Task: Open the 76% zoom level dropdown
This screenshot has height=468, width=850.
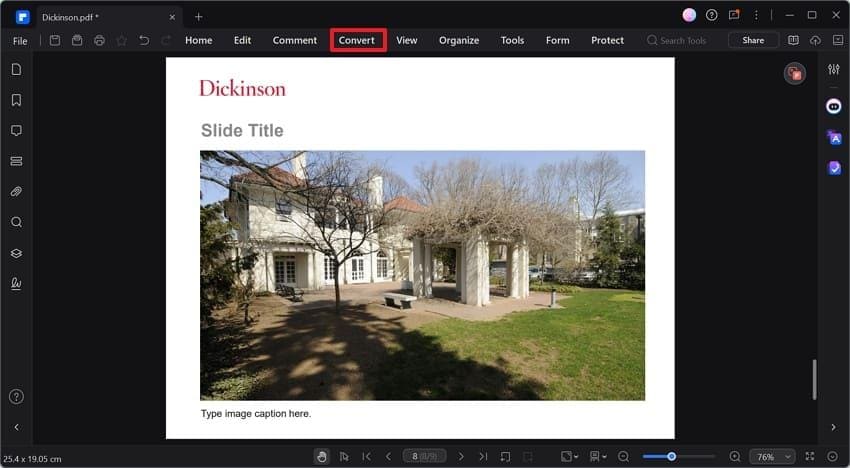Action: point(772,457)
